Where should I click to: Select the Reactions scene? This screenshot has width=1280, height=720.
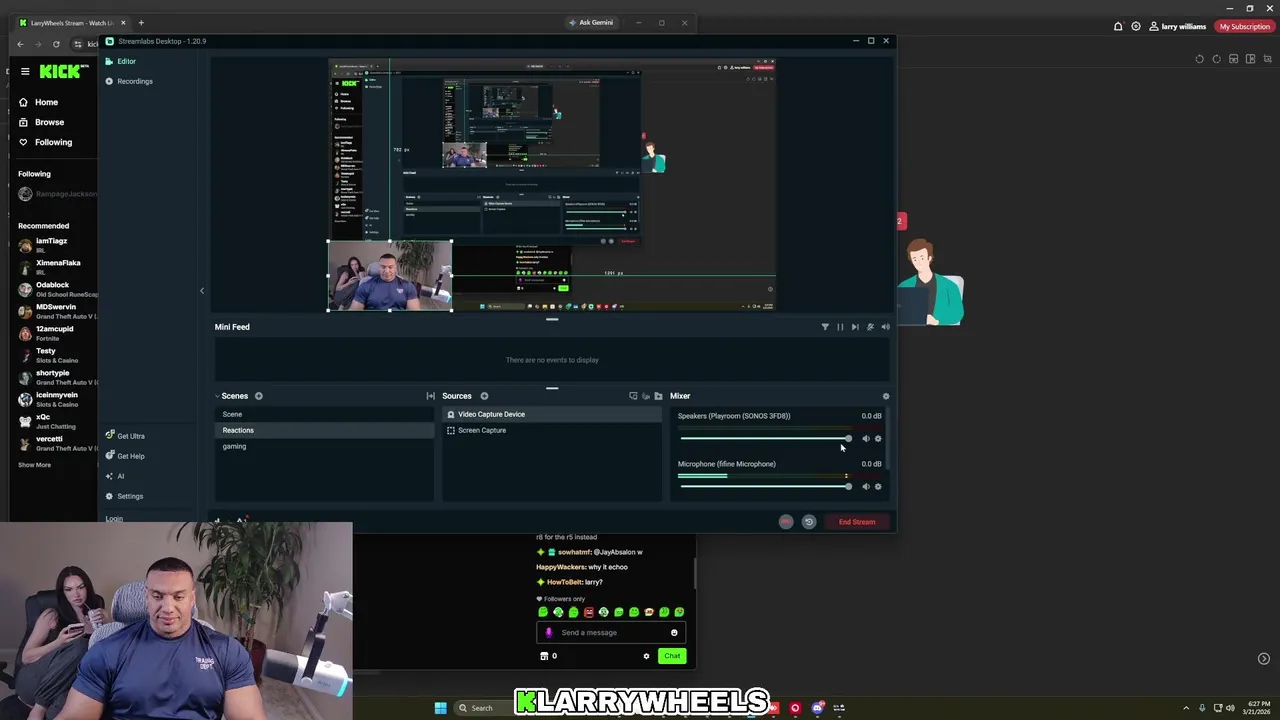point(325,430)
